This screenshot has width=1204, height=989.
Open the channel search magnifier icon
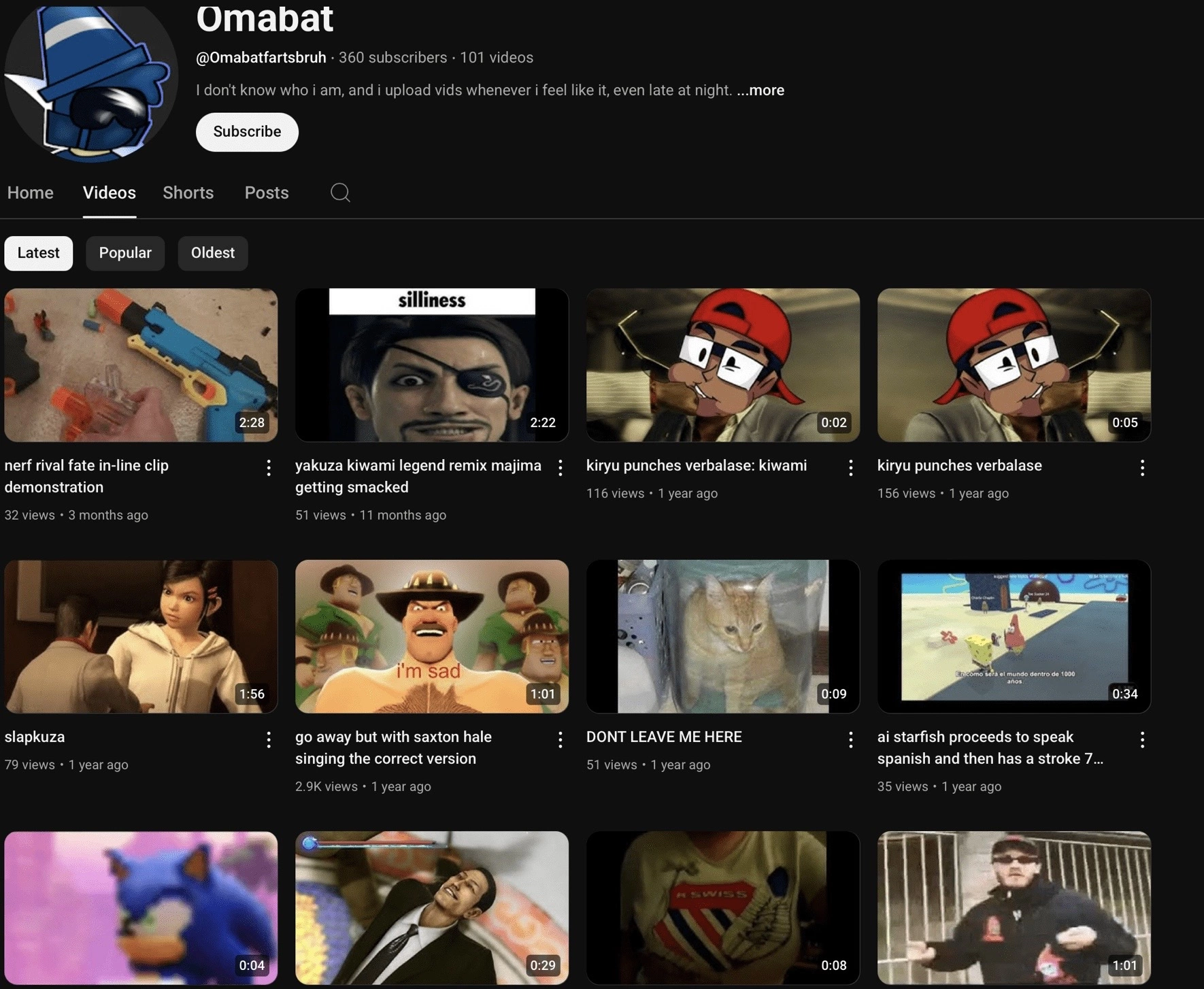(340, 192)
